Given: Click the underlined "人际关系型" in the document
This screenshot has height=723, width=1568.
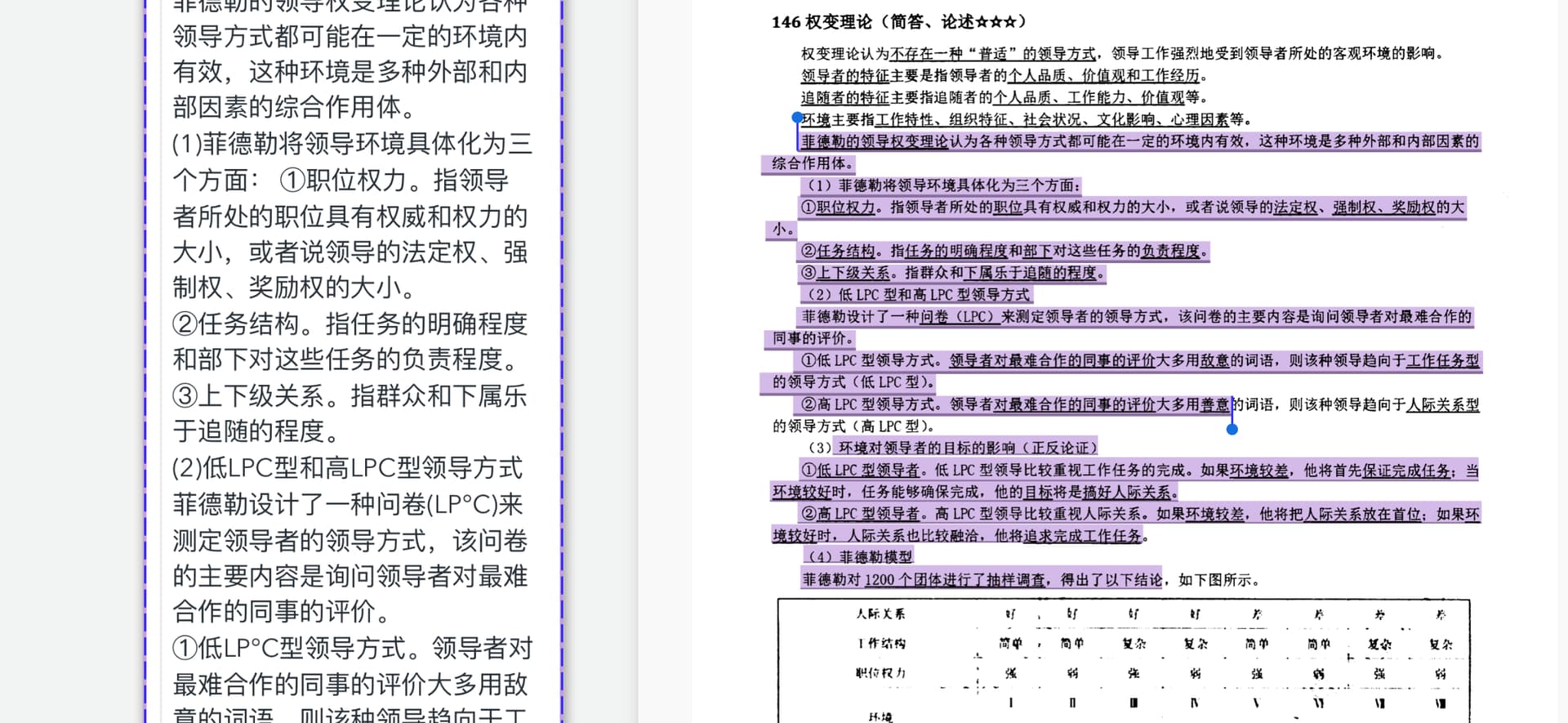Looking at the screenshot, I should click(1442, 404).
